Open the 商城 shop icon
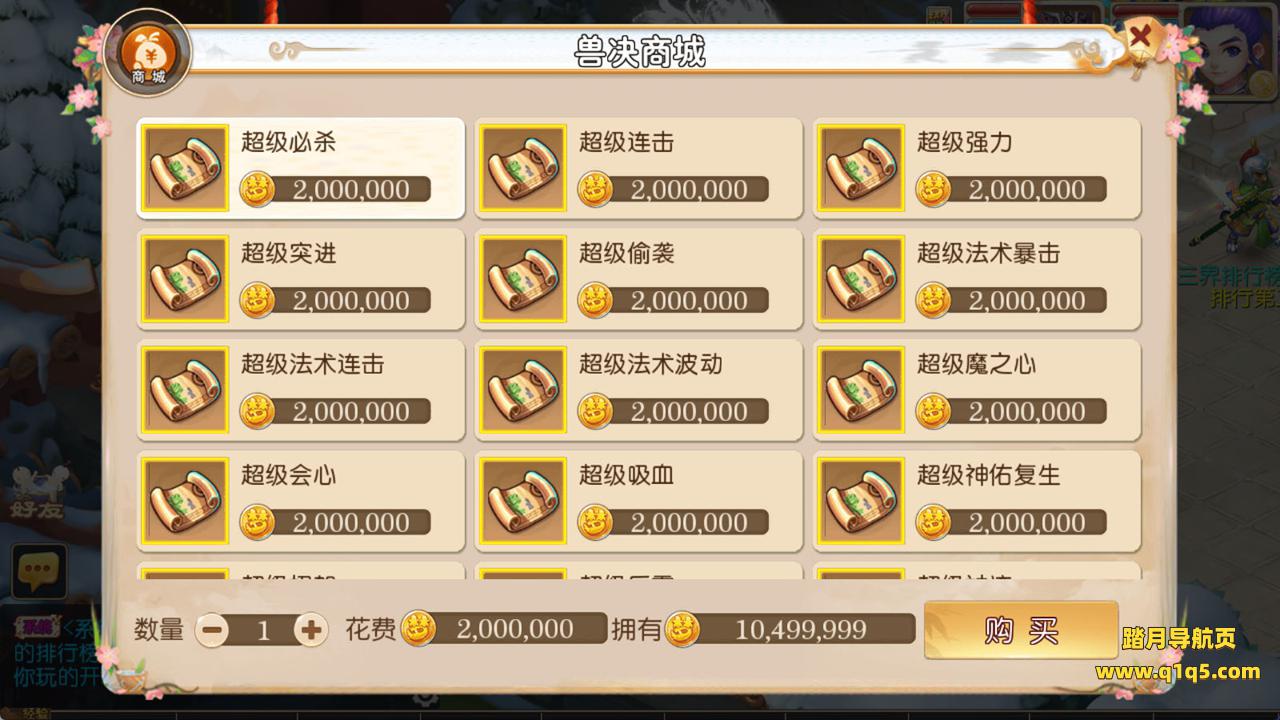This screenshot has height=720, width=1280. click(x=146, y=52)
